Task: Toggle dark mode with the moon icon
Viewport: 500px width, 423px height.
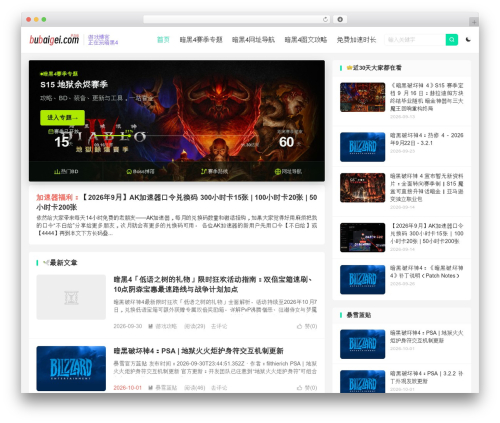Action: coord(468,39)
